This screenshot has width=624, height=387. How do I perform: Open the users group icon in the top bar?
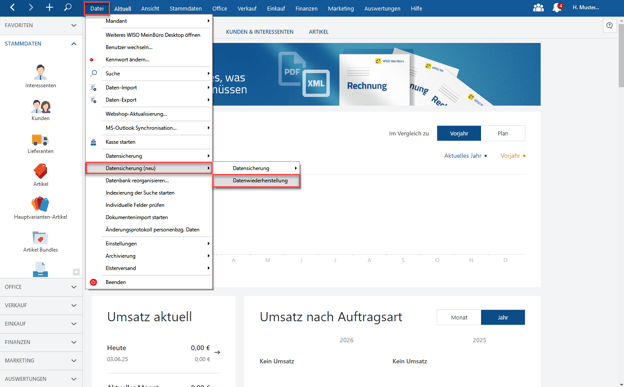pyautogui.click(x=538, y=8)
